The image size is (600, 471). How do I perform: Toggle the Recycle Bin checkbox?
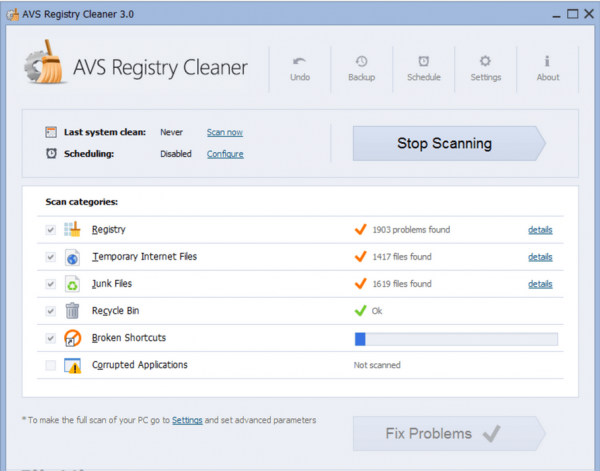[51, 311]
